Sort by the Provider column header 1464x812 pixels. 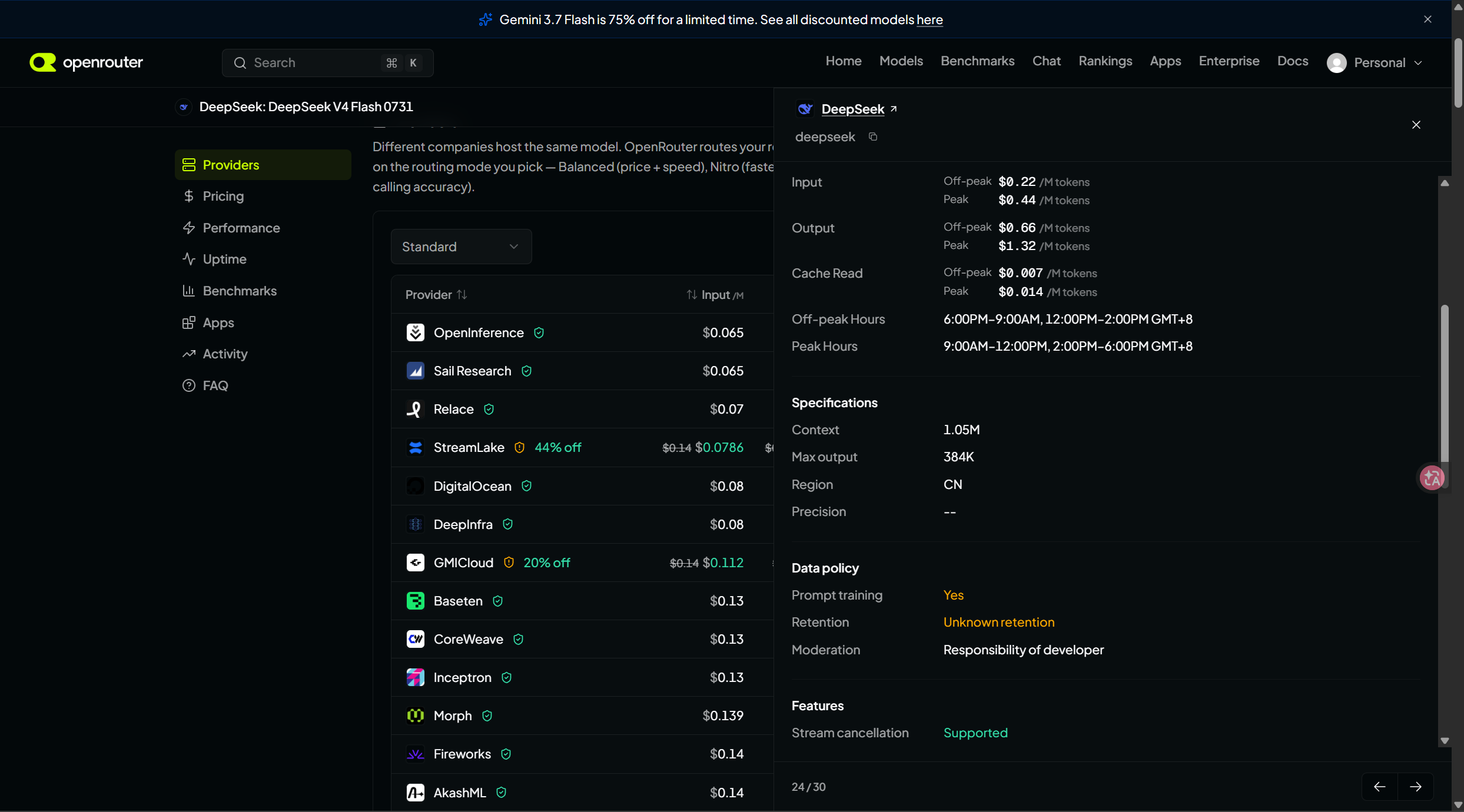pos(436,295)
